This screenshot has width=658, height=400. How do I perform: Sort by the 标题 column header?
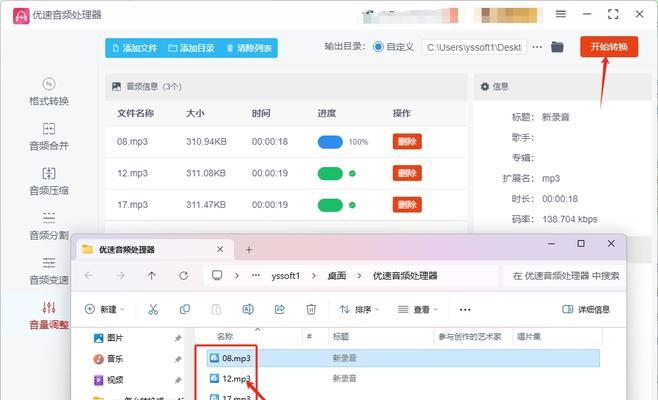340,336
